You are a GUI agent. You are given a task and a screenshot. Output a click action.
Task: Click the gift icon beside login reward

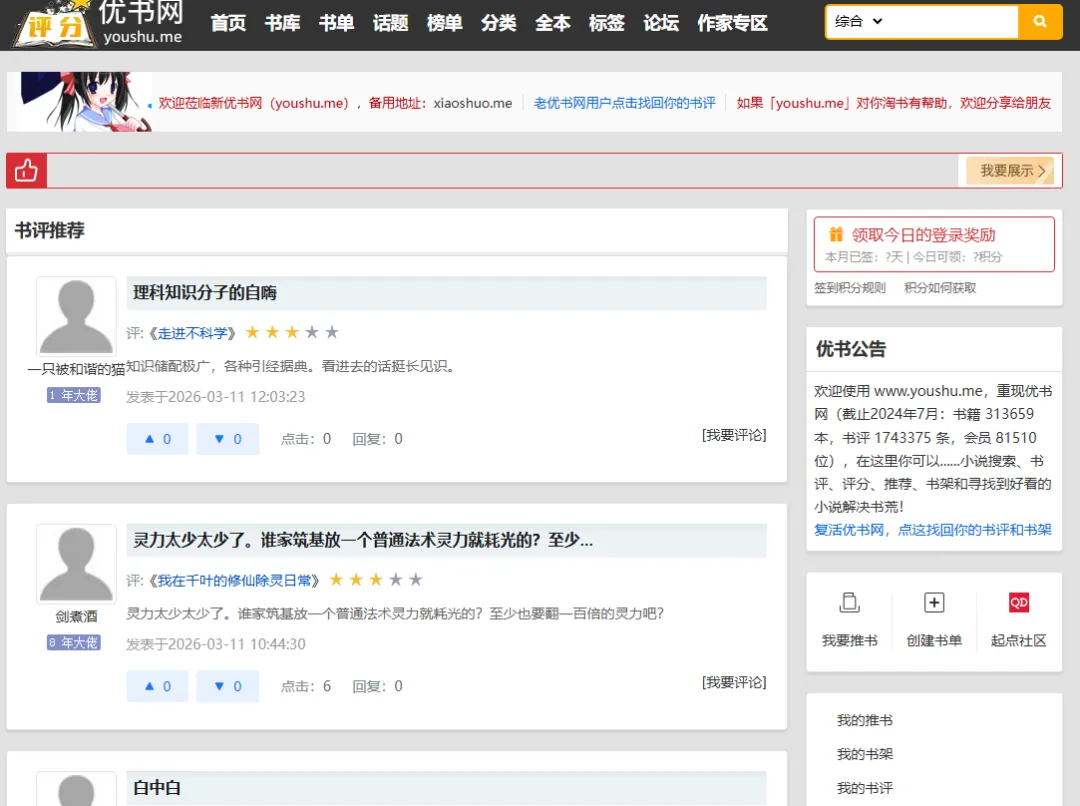click(835, 234)
